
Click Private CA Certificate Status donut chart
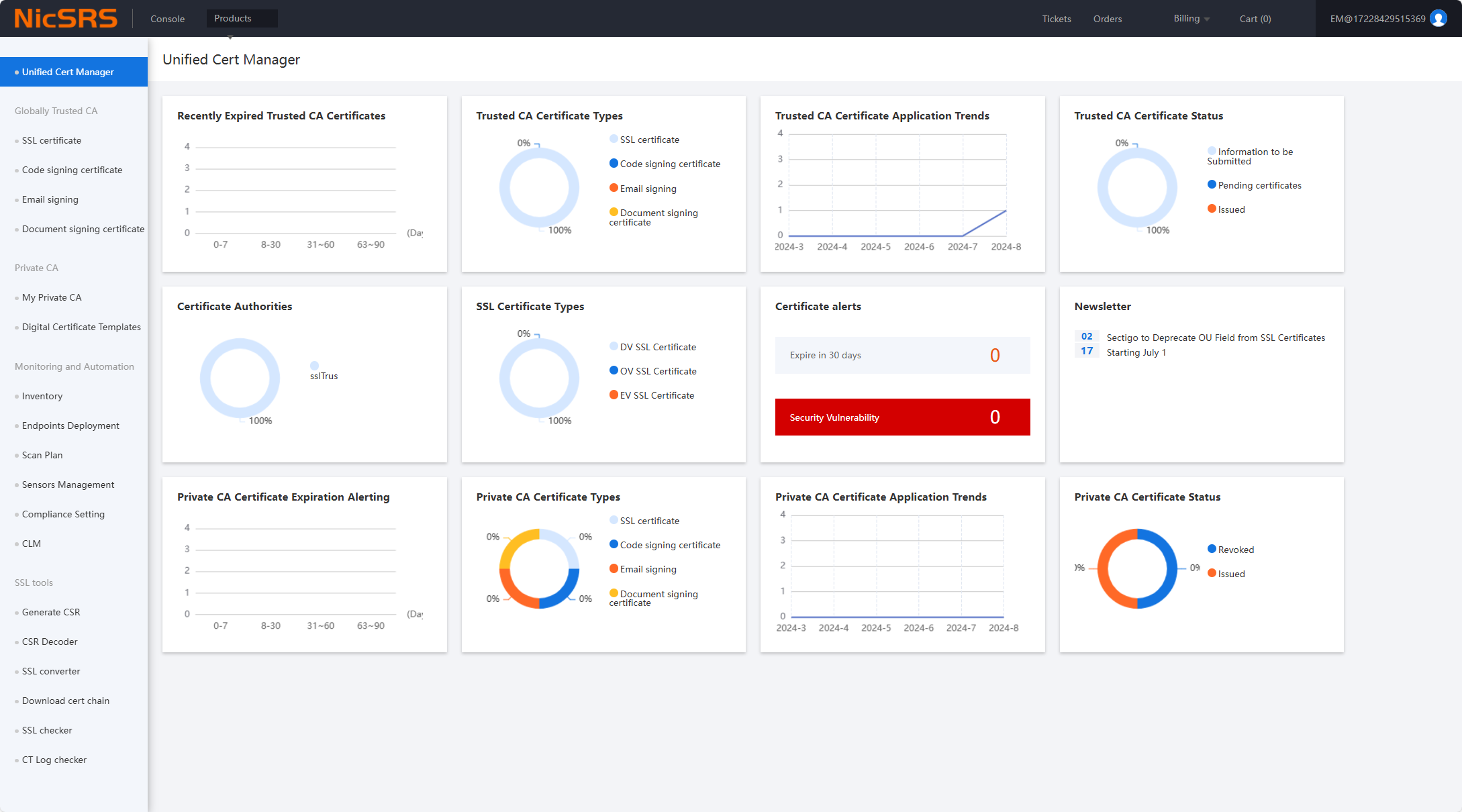coord(1137,568)
